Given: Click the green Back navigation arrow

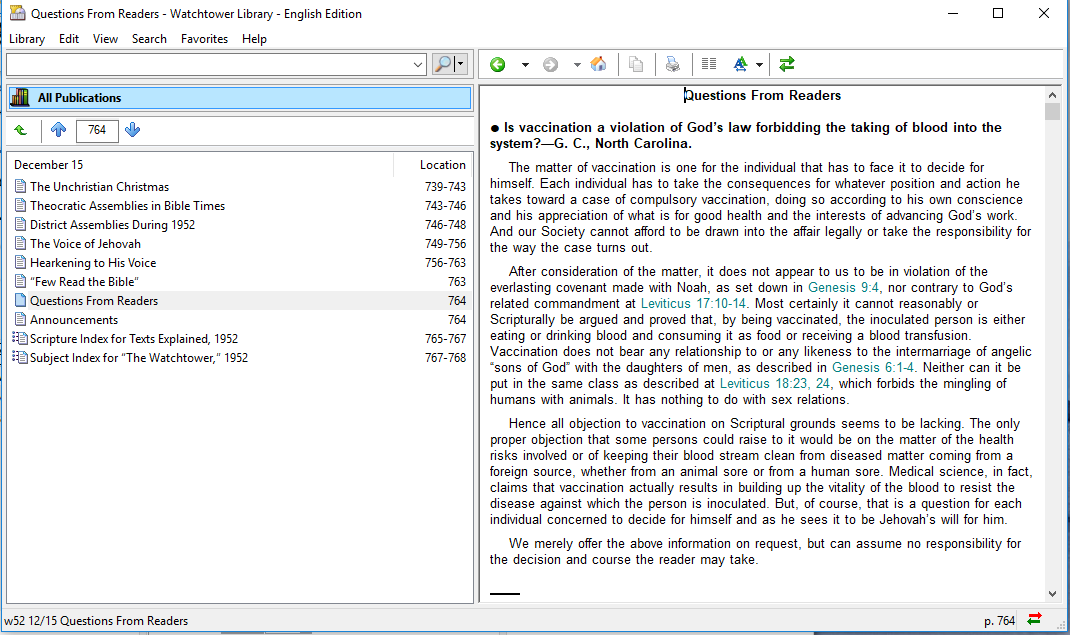Looking at the screenshot, I should pos(498,65).
